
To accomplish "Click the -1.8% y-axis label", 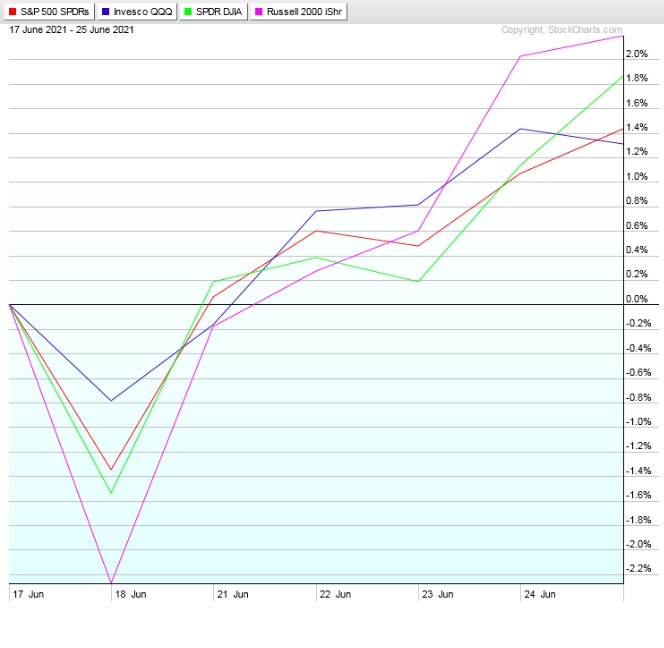I will click(x=639, y=520).
